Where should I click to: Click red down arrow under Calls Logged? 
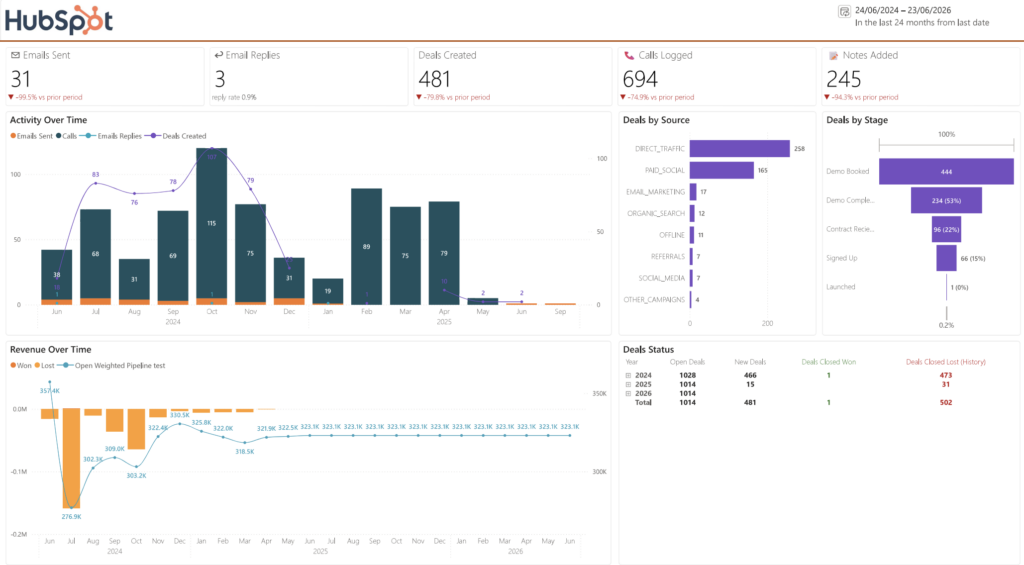(x=623, y=97)
